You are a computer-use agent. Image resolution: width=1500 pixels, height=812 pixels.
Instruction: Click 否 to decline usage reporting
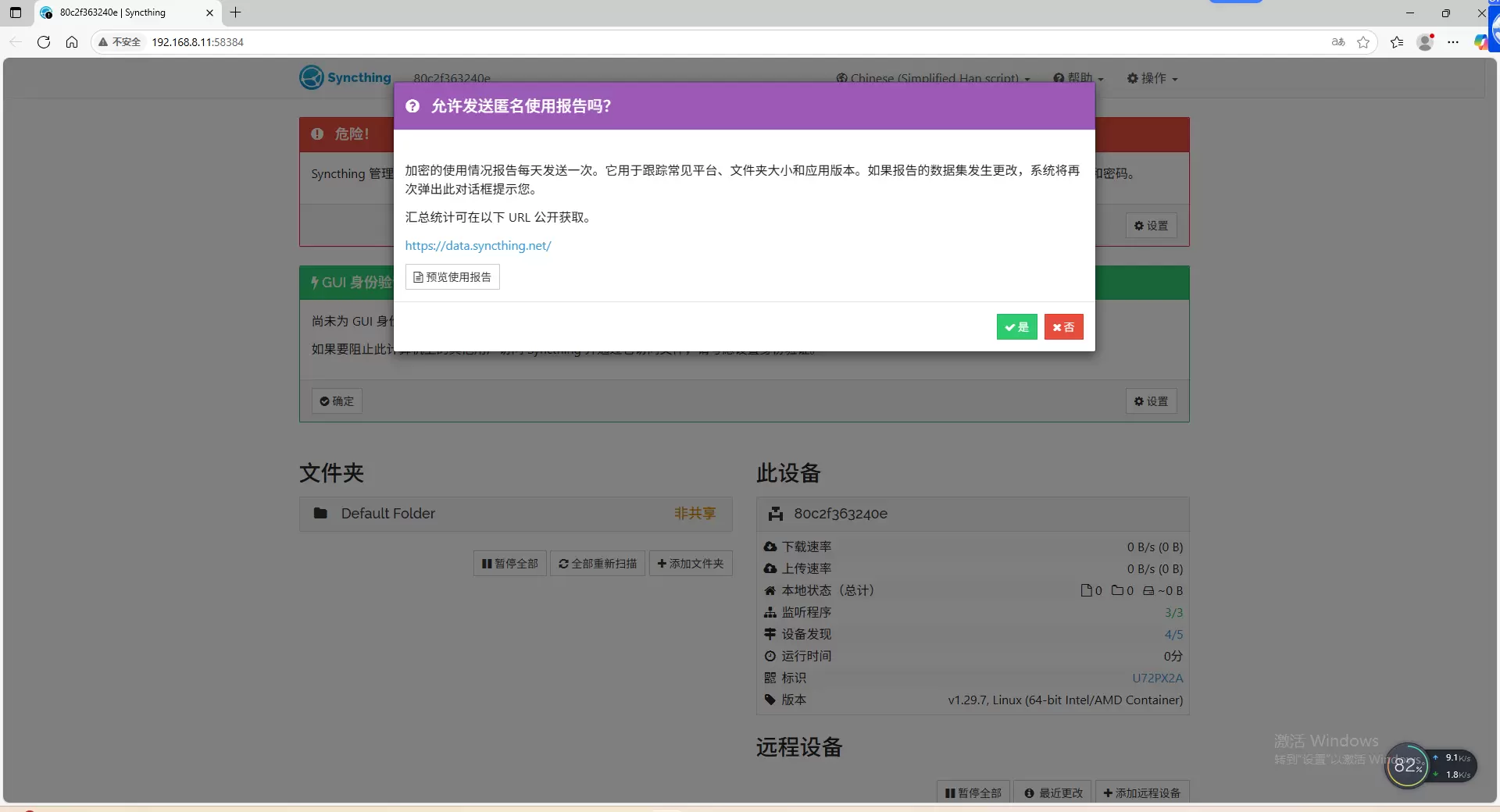coord(1063,327)
